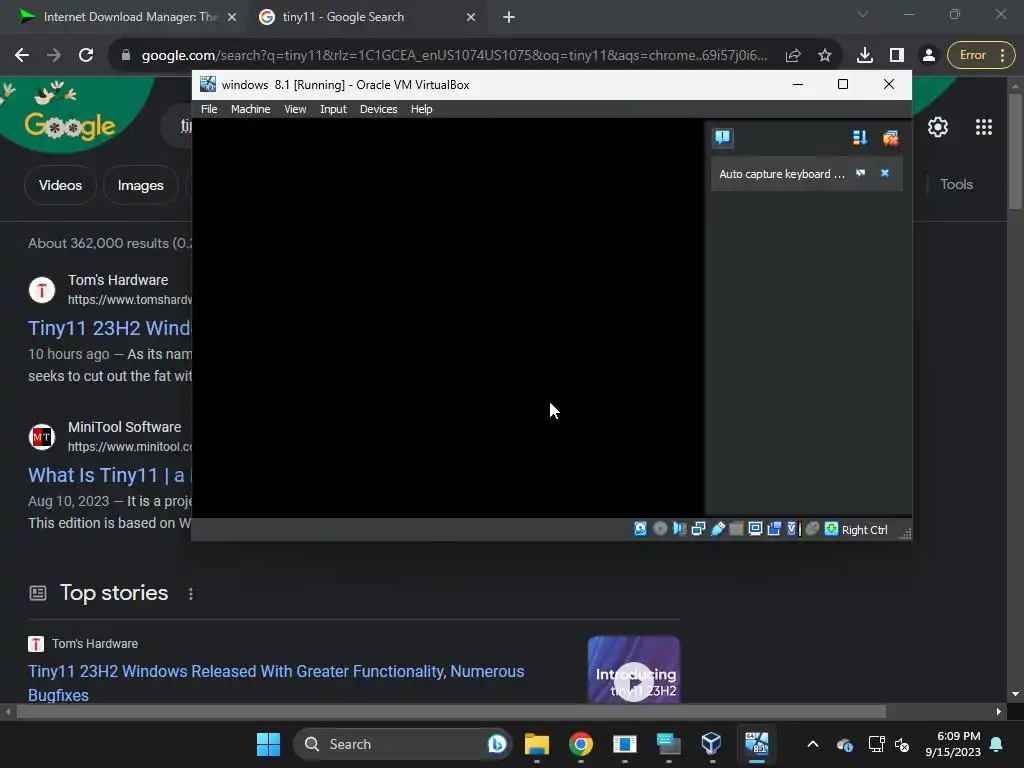Click the shared folders indicator in VirtualBox status bar
This screenshot has width=1024, height=768.
pyautogui.click(x=736, y=529)
